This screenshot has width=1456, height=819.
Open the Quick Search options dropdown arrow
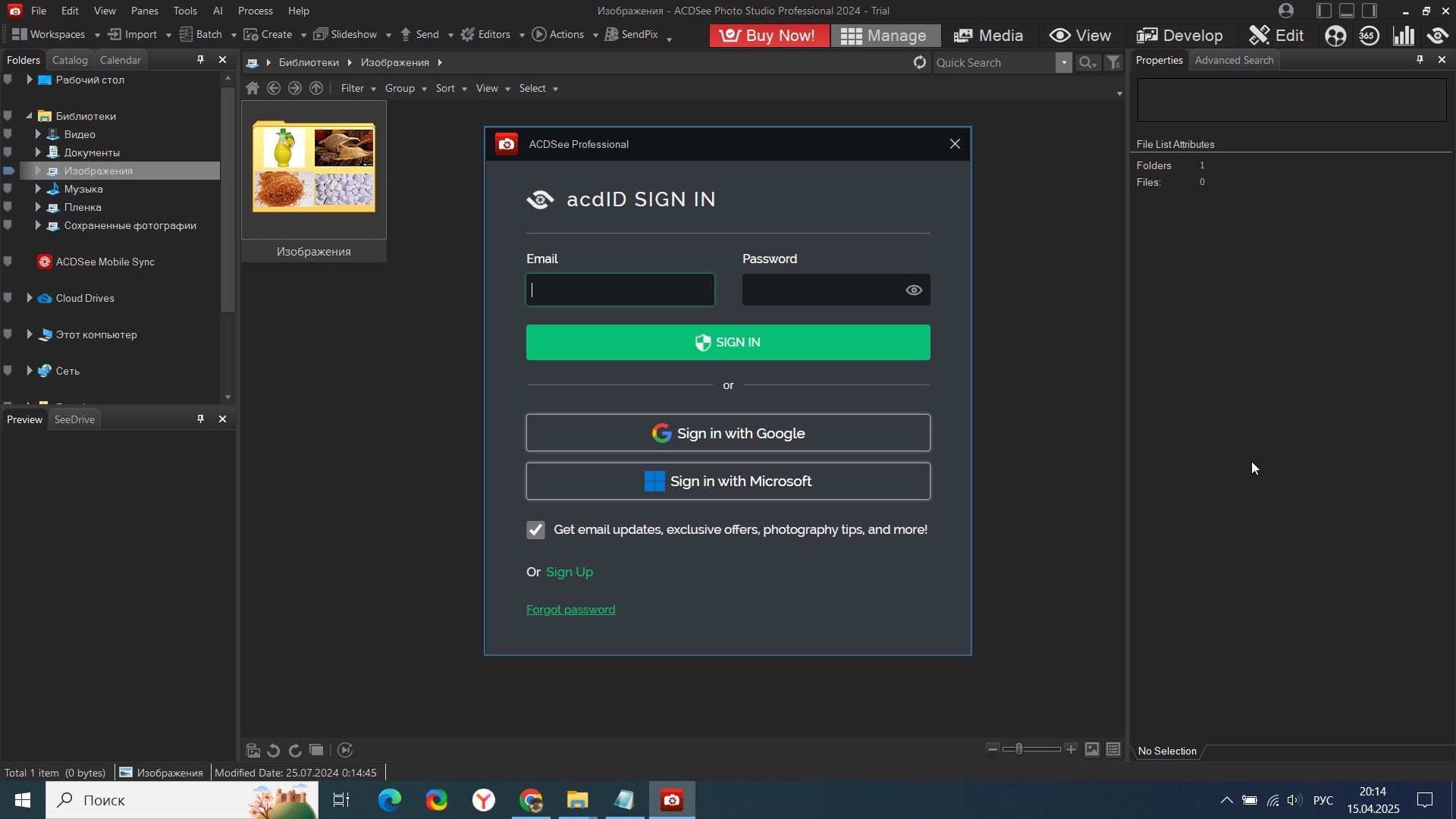pyautogui.click(x=1064, y=63)
